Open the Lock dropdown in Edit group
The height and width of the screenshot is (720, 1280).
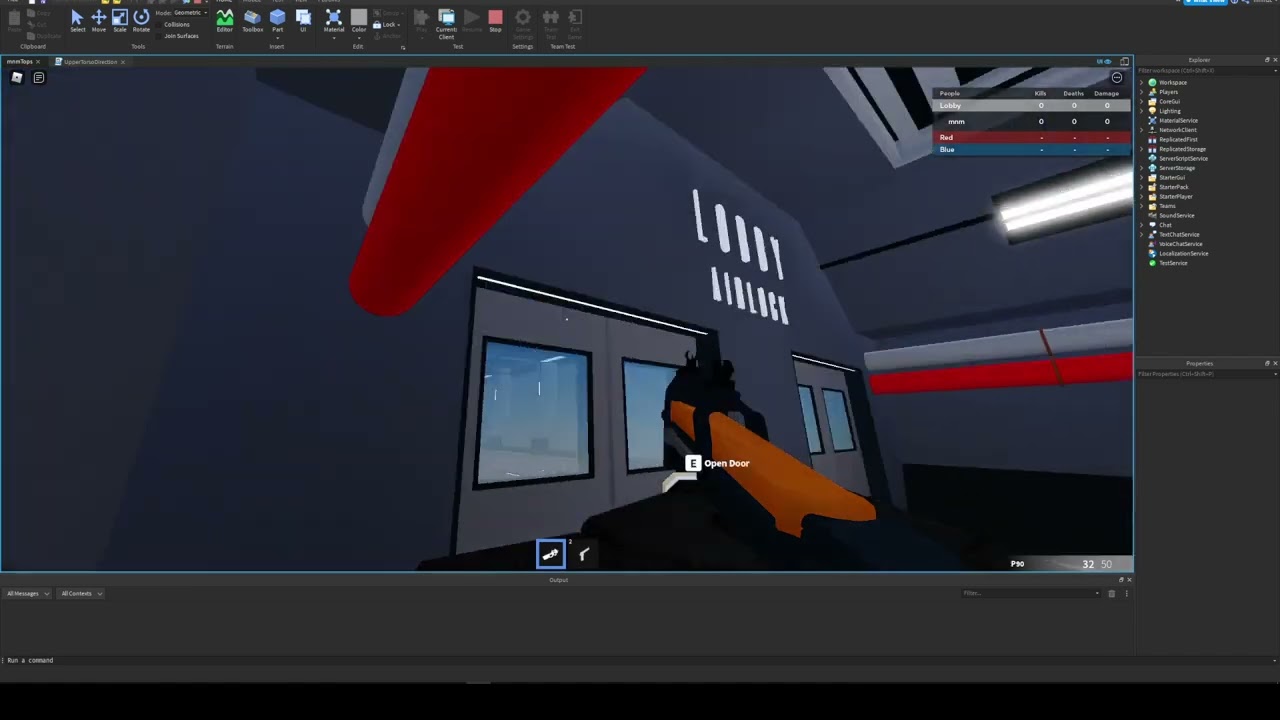[387, 25]
